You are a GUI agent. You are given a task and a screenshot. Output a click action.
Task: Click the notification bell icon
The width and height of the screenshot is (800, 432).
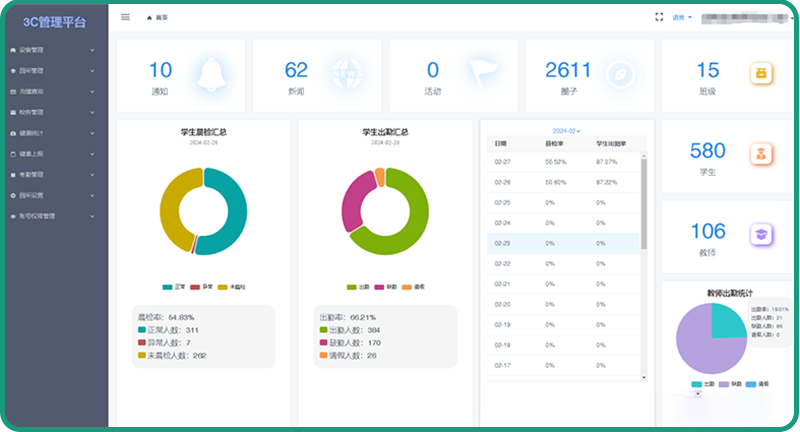pos(211,75)
